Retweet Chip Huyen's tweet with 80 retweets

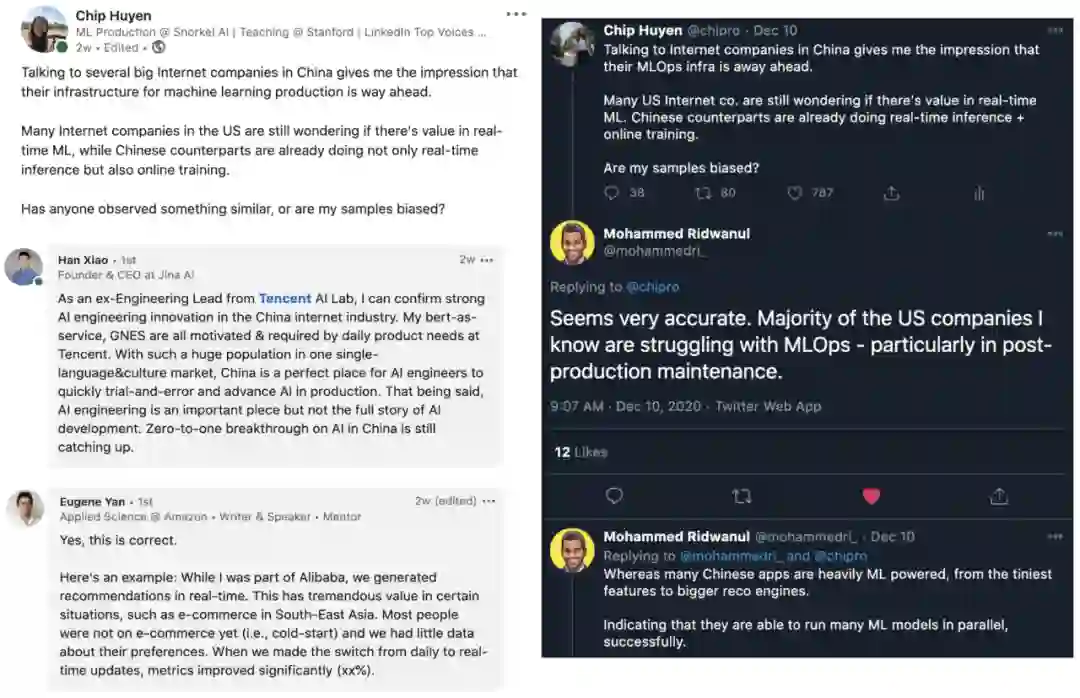point(702,193)
